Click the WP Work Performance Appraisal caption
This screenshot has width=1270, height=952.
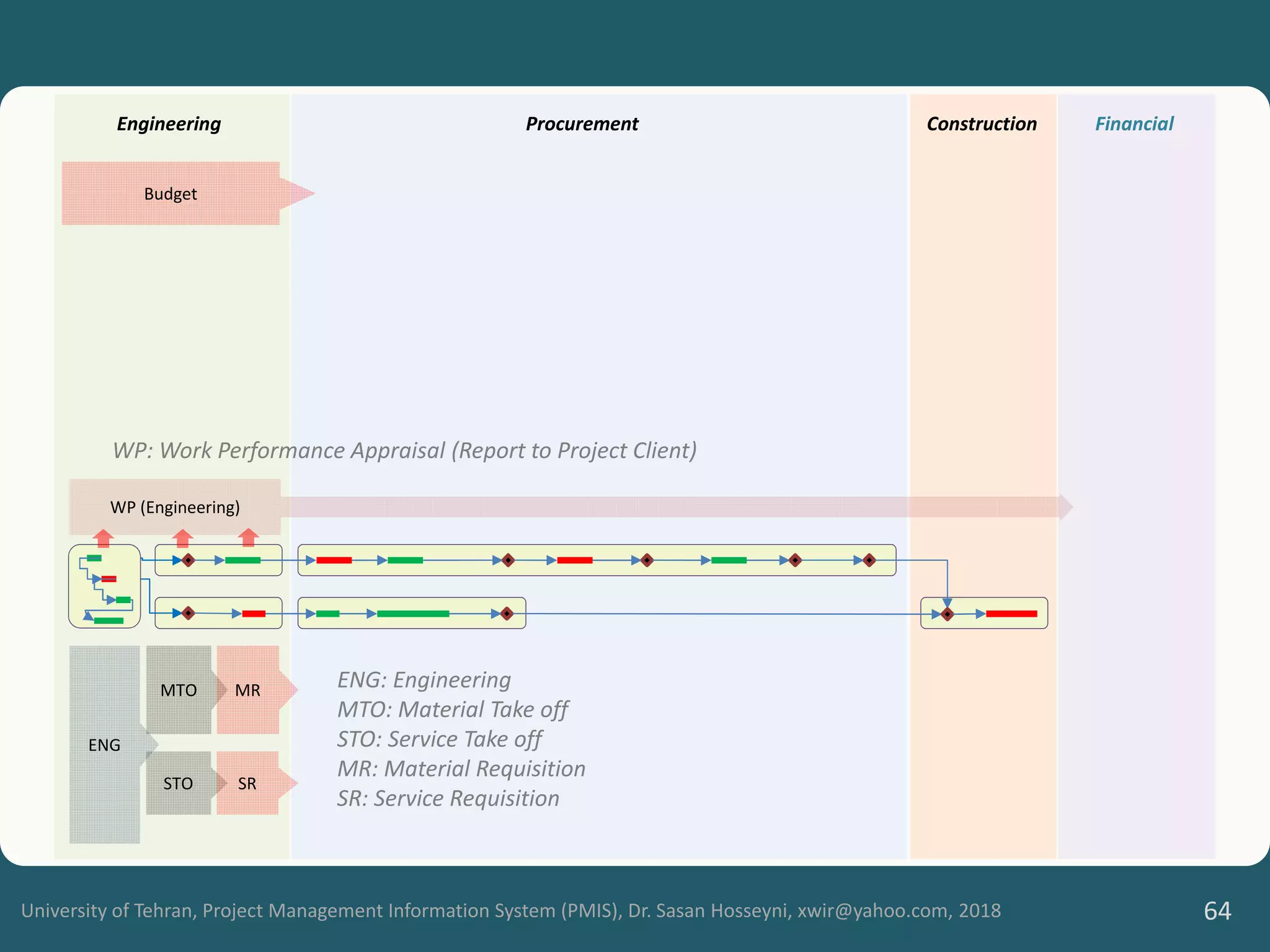(404, 451)
